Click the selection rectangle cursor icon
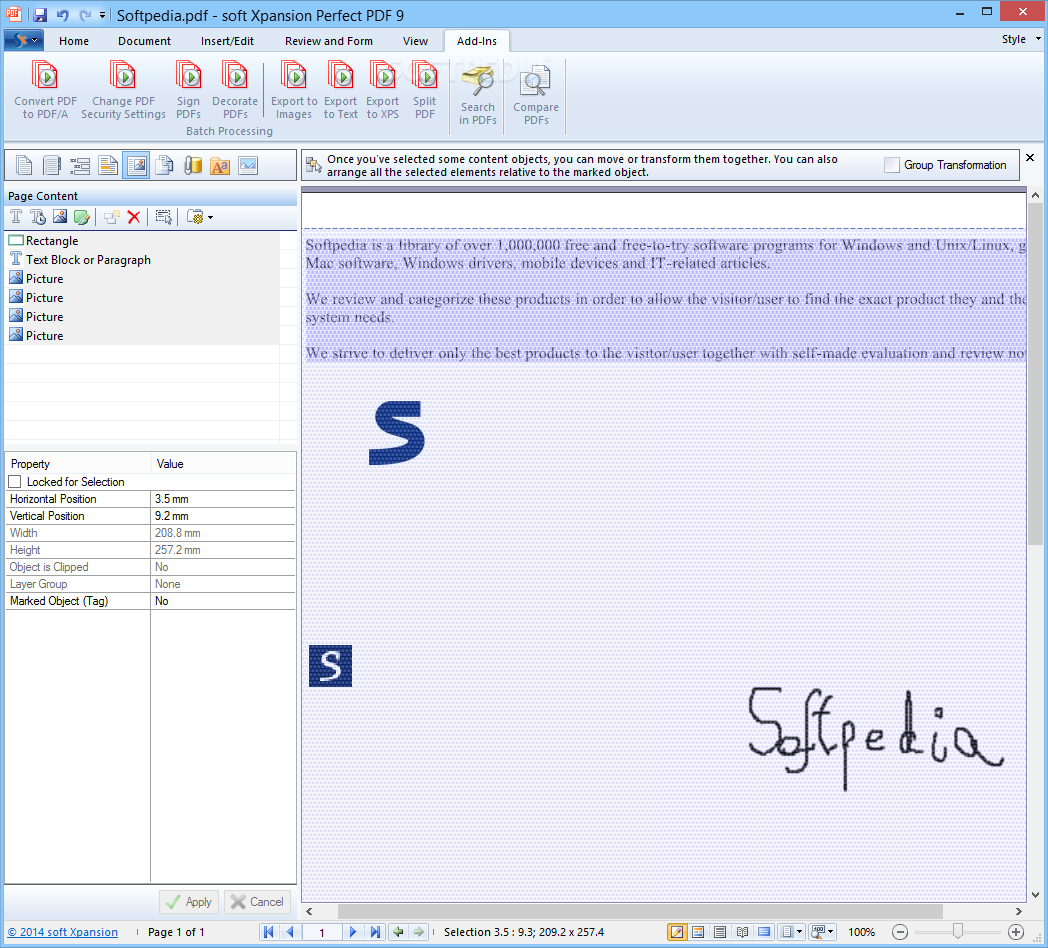 [163, 217]
